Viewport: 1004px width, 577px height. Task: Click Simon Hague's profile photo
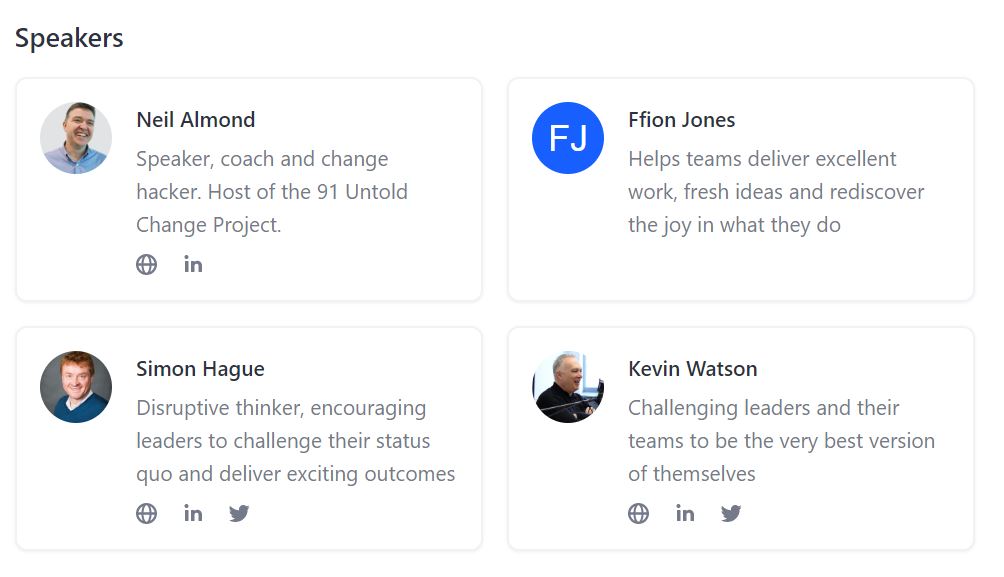coord(76,387)
